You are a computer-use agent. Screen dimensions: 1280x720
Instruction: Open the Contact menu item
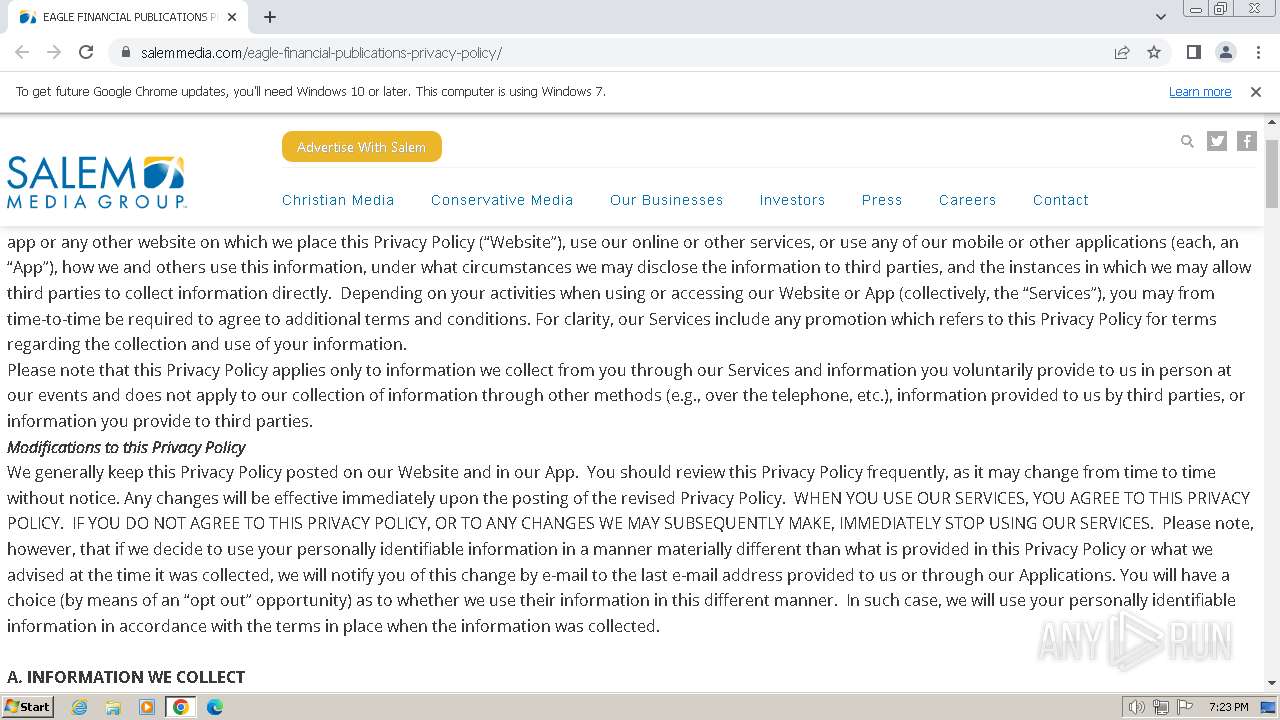pos(1060,200)
